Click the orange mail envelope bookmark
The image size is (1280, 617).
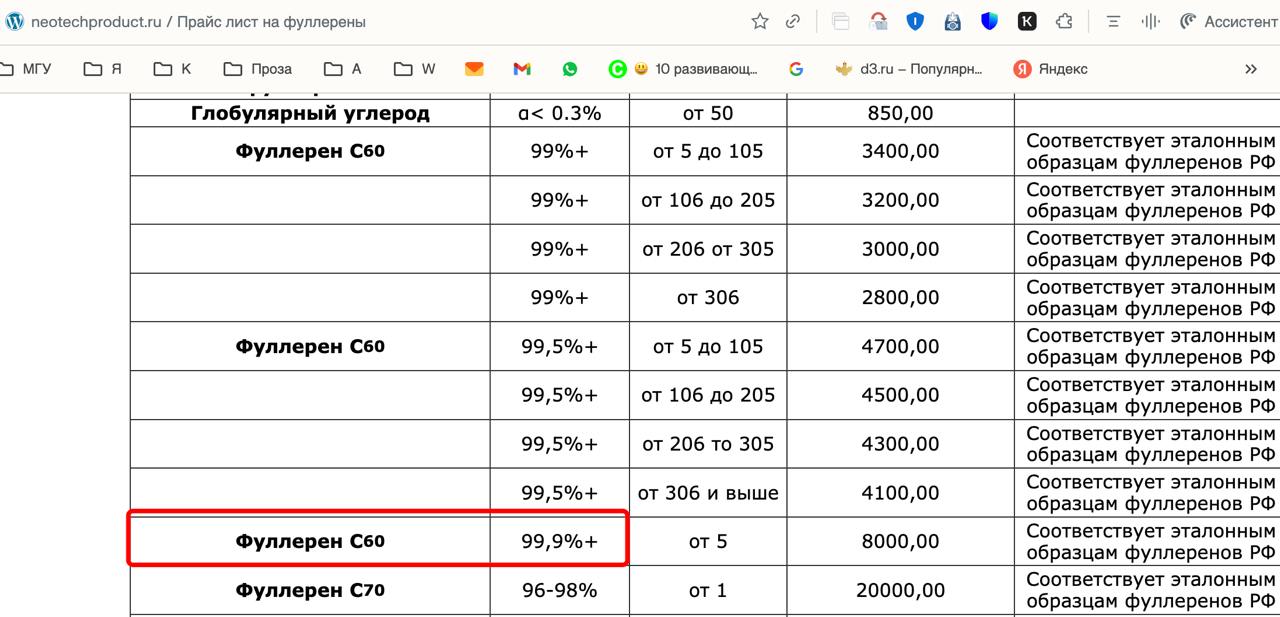[x=474, y=69]
